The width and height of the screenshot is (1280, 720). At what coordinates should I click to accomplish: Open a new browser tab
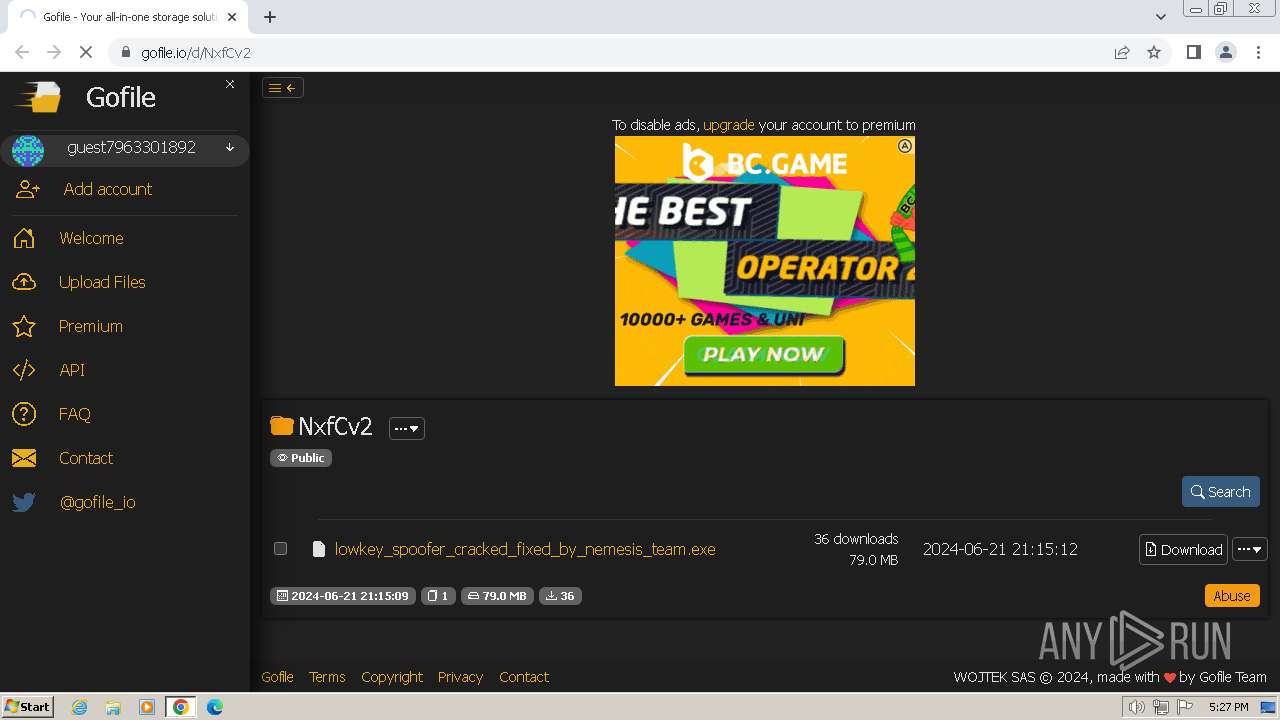click(x=270, y=16)
